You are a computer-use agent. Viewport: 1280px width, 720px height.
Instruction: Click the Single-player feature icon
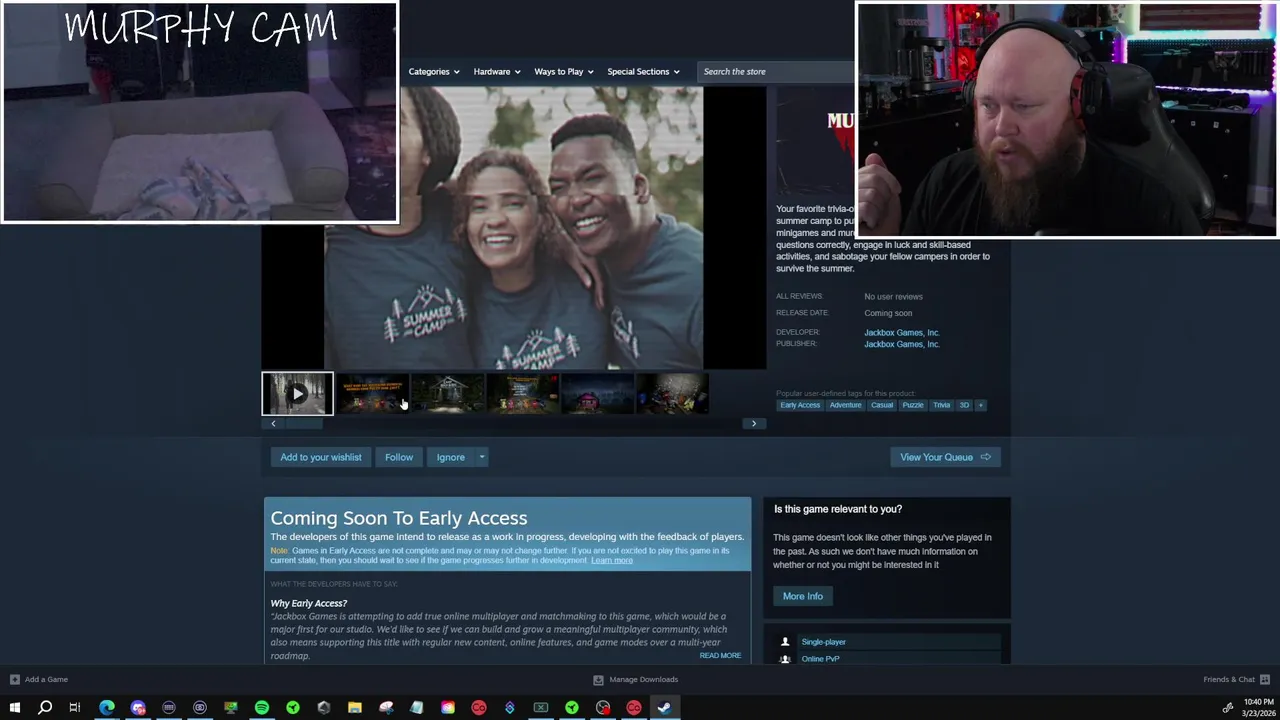(x=785, y=642)
